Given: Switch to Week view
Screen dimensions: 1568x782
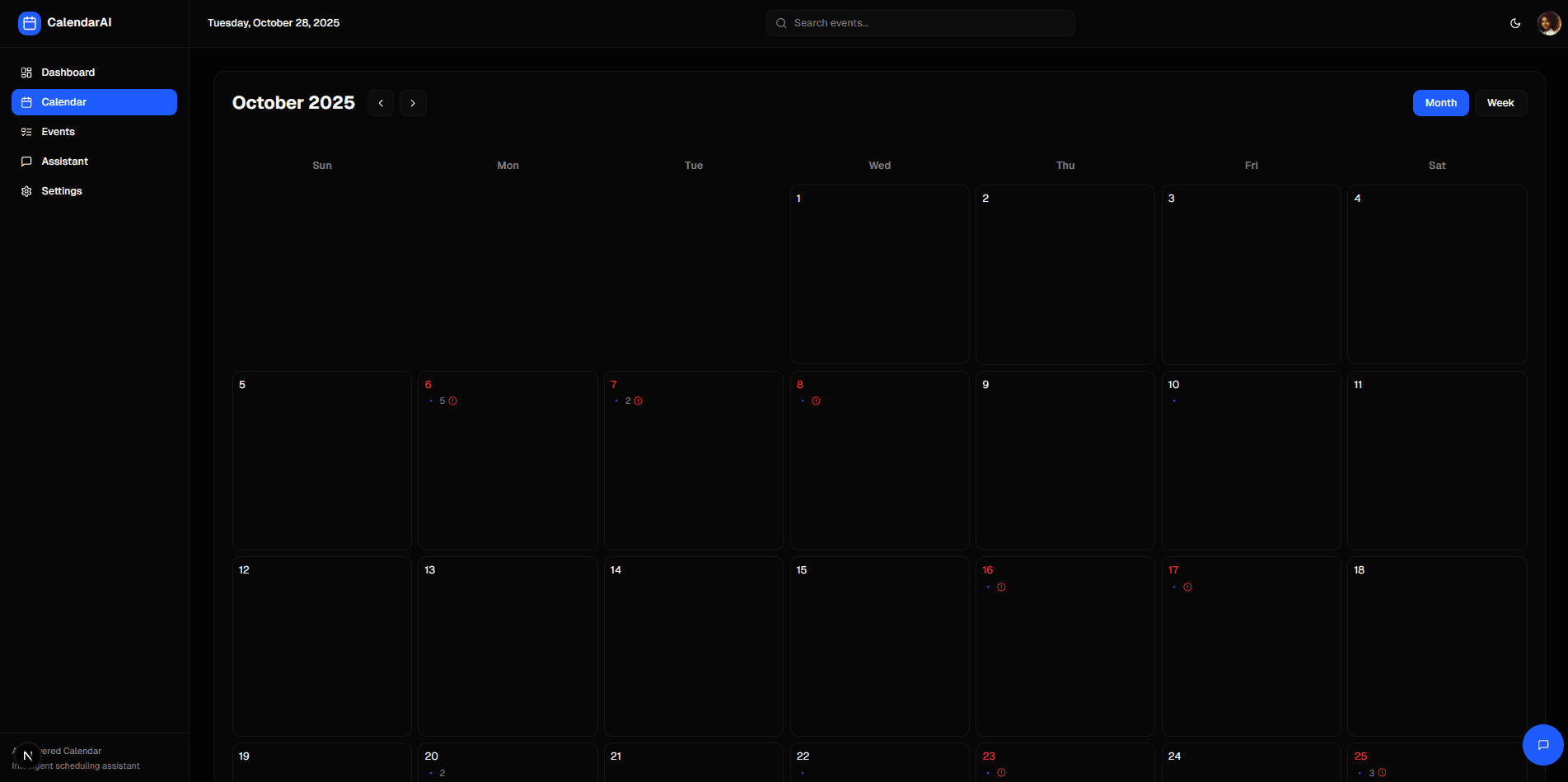Looking at the screenshot, I should [1500, 102].
